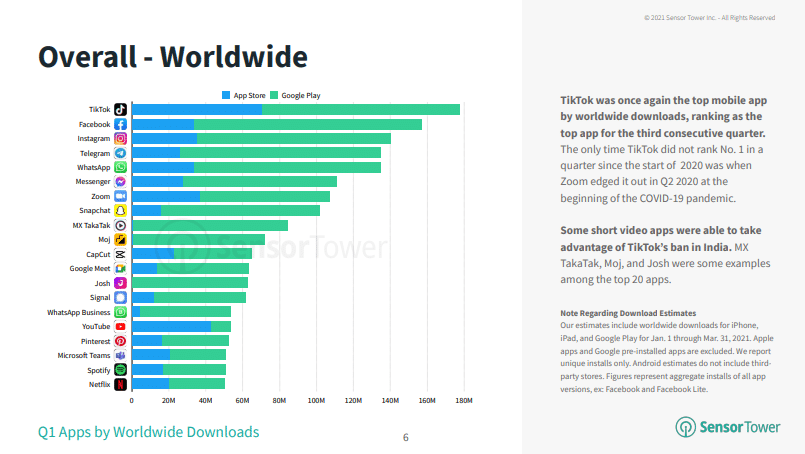The height and width of the screenshot is (454, 805).
Task: Click the '140M' axis label
Action: pos(390,401)
